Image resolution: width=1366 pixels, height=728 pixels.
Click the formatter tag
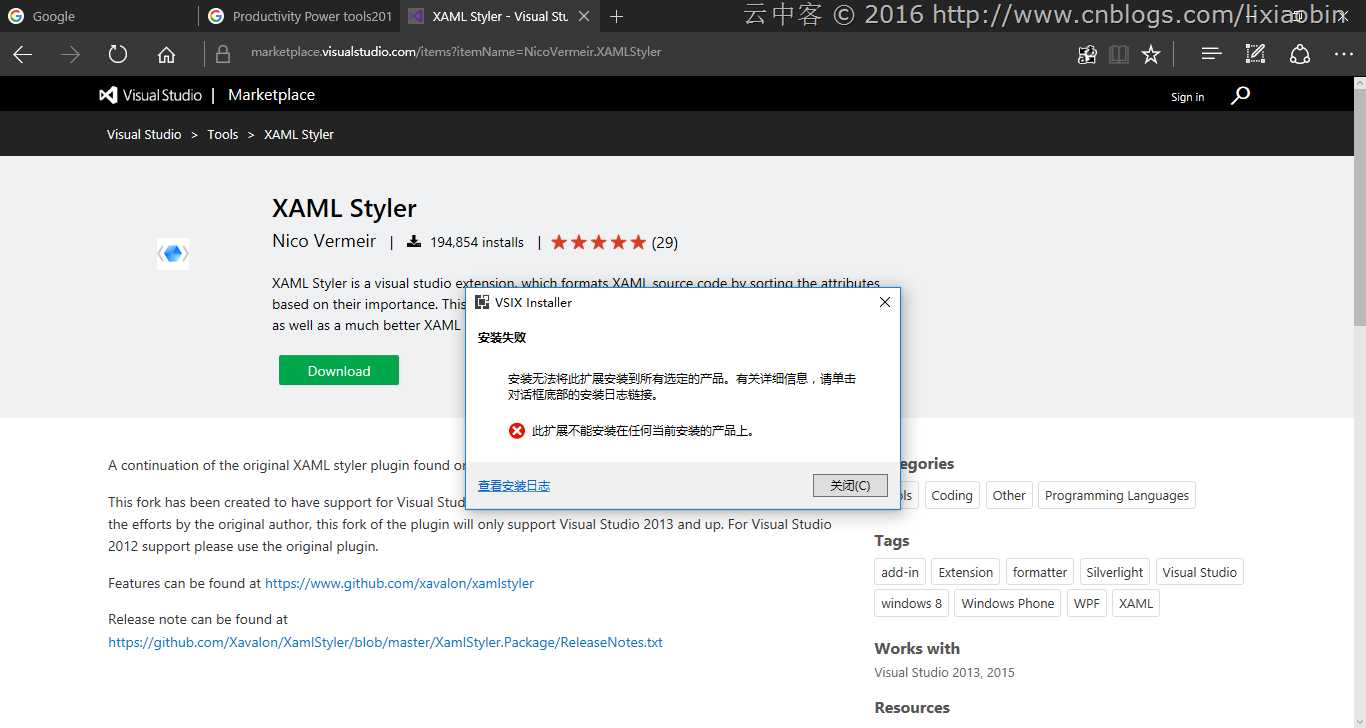pos(1040,572)
